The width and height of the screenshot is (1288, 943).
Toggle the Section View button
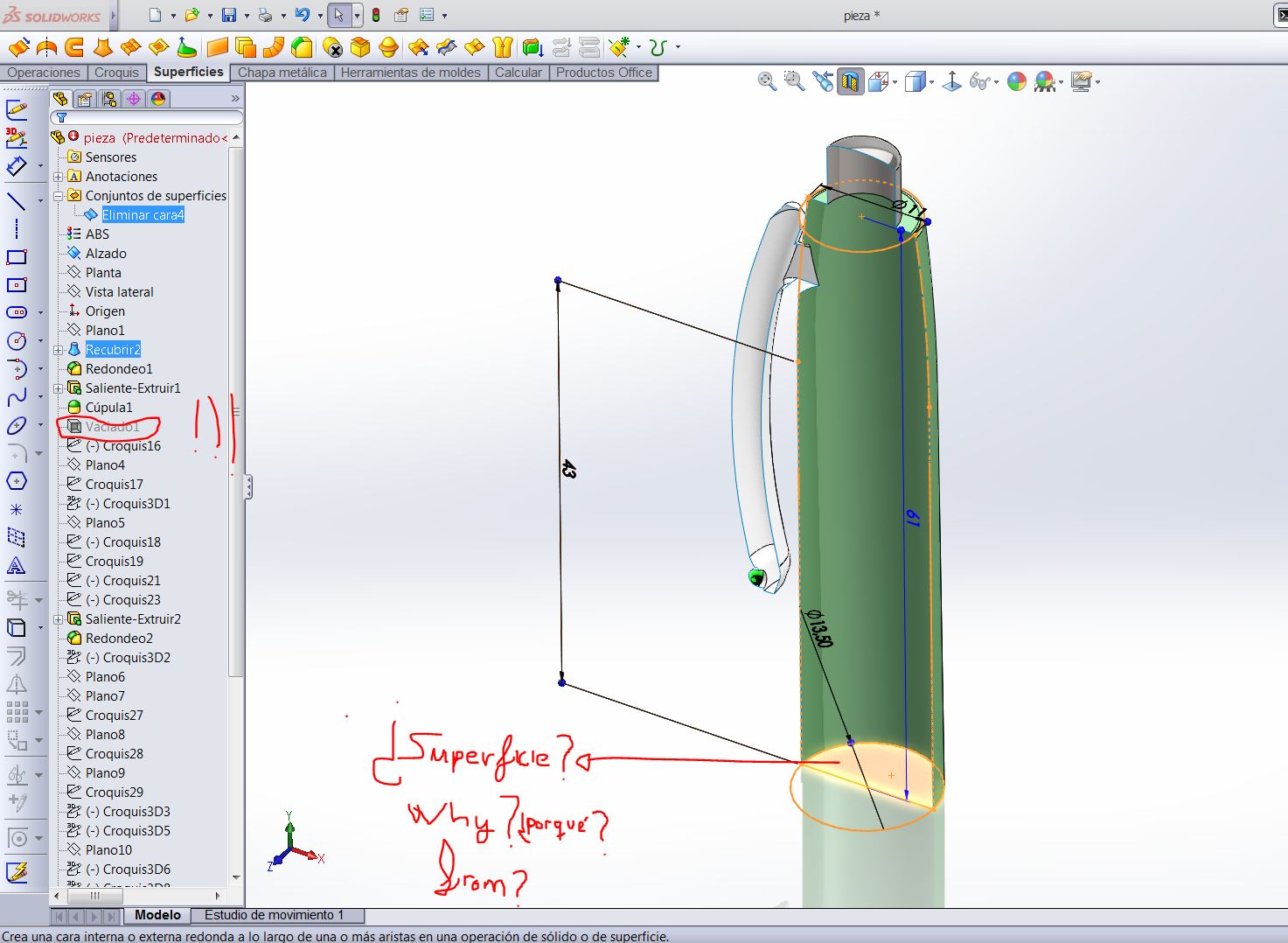pos(850,82)
